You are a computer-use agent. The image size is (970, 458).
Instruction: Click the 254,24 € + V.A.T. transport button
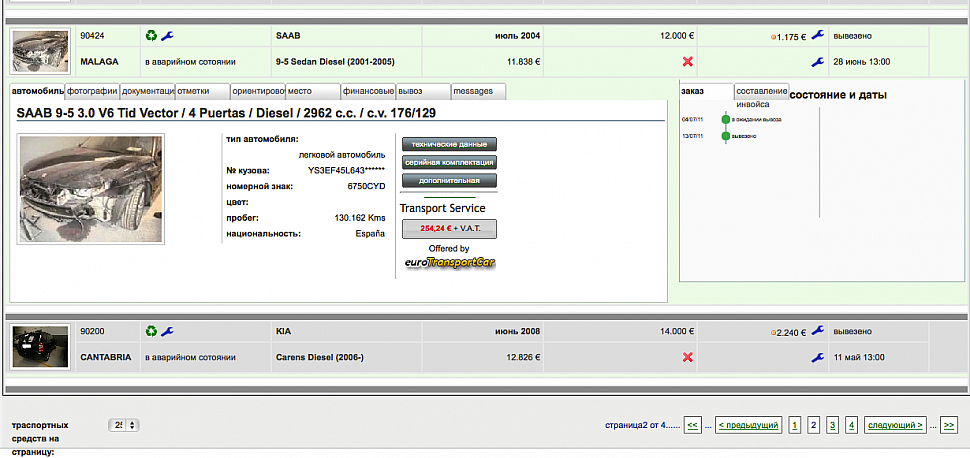coord(449,228)
